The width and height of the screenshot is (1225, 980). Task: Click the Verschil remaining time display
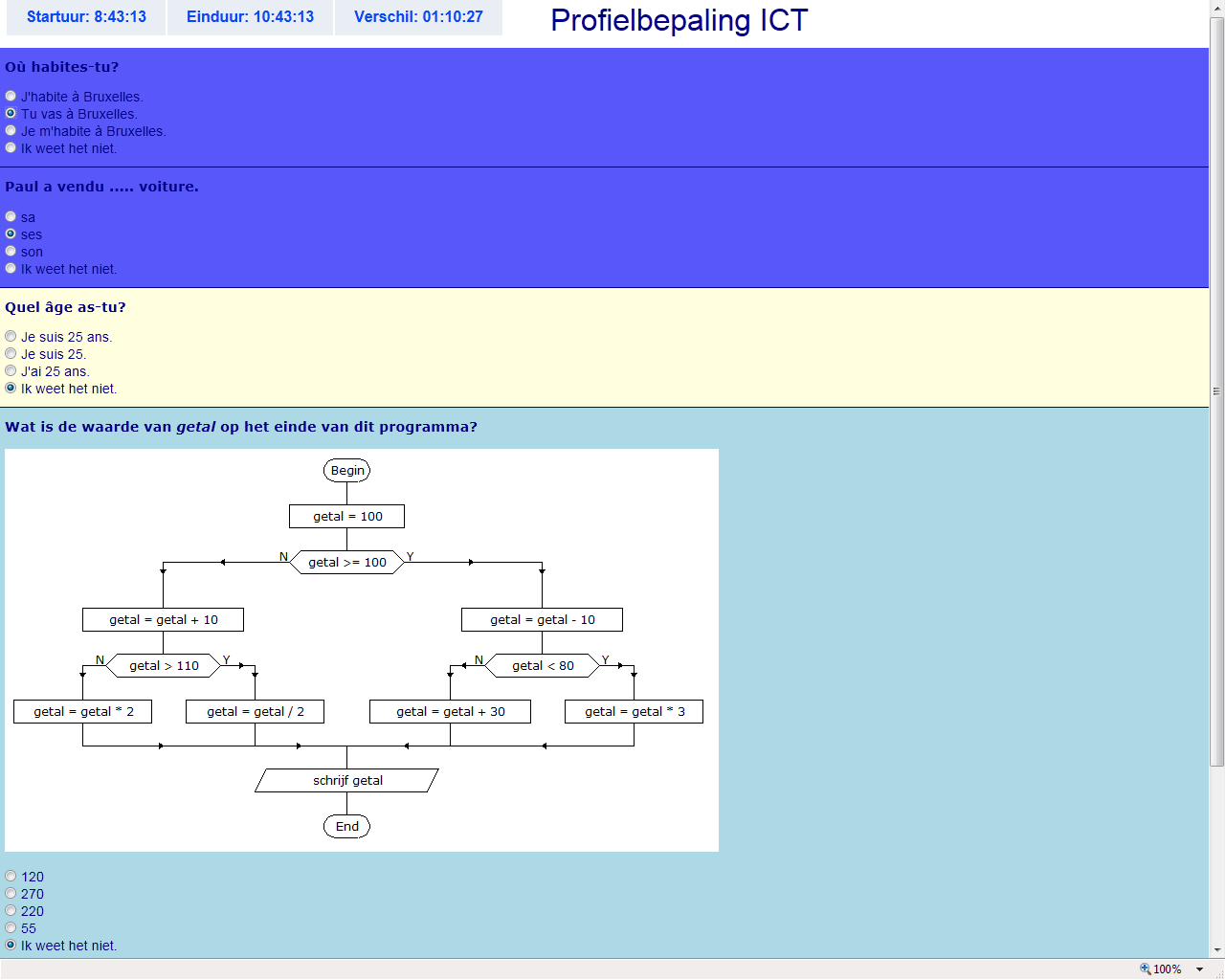(418, 17)
